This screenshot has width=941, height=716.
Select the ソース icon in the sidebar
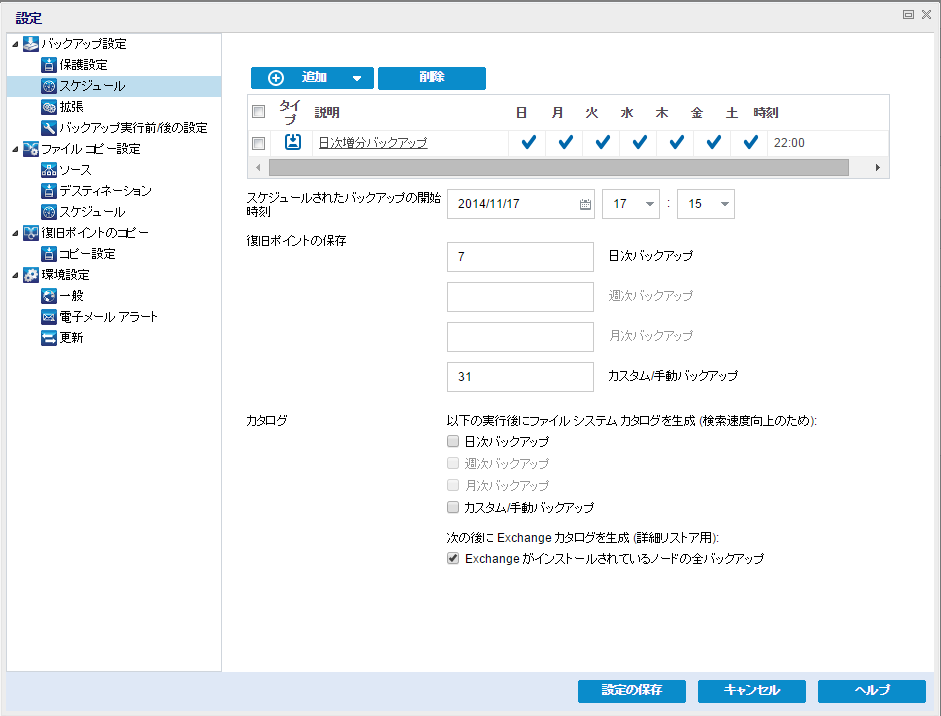click(51, 169)
